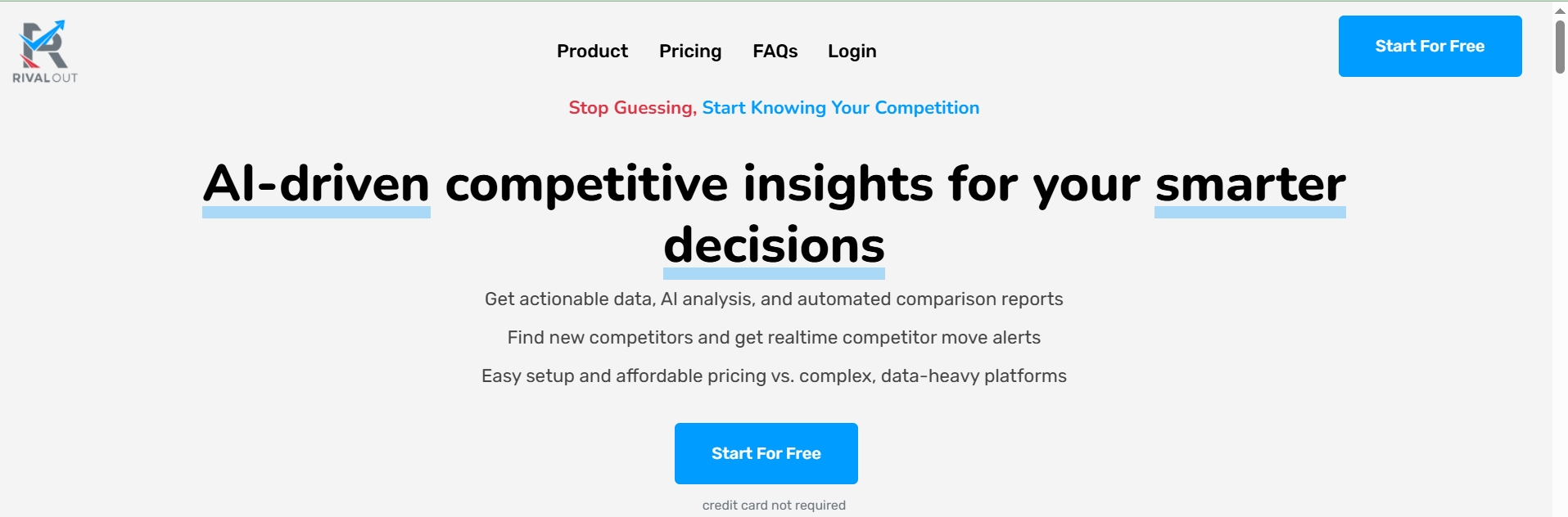The image size is (1568, 517).
Task: Click the "Easy setup and affordable pricing" line
Action: [x=774, y=376]
